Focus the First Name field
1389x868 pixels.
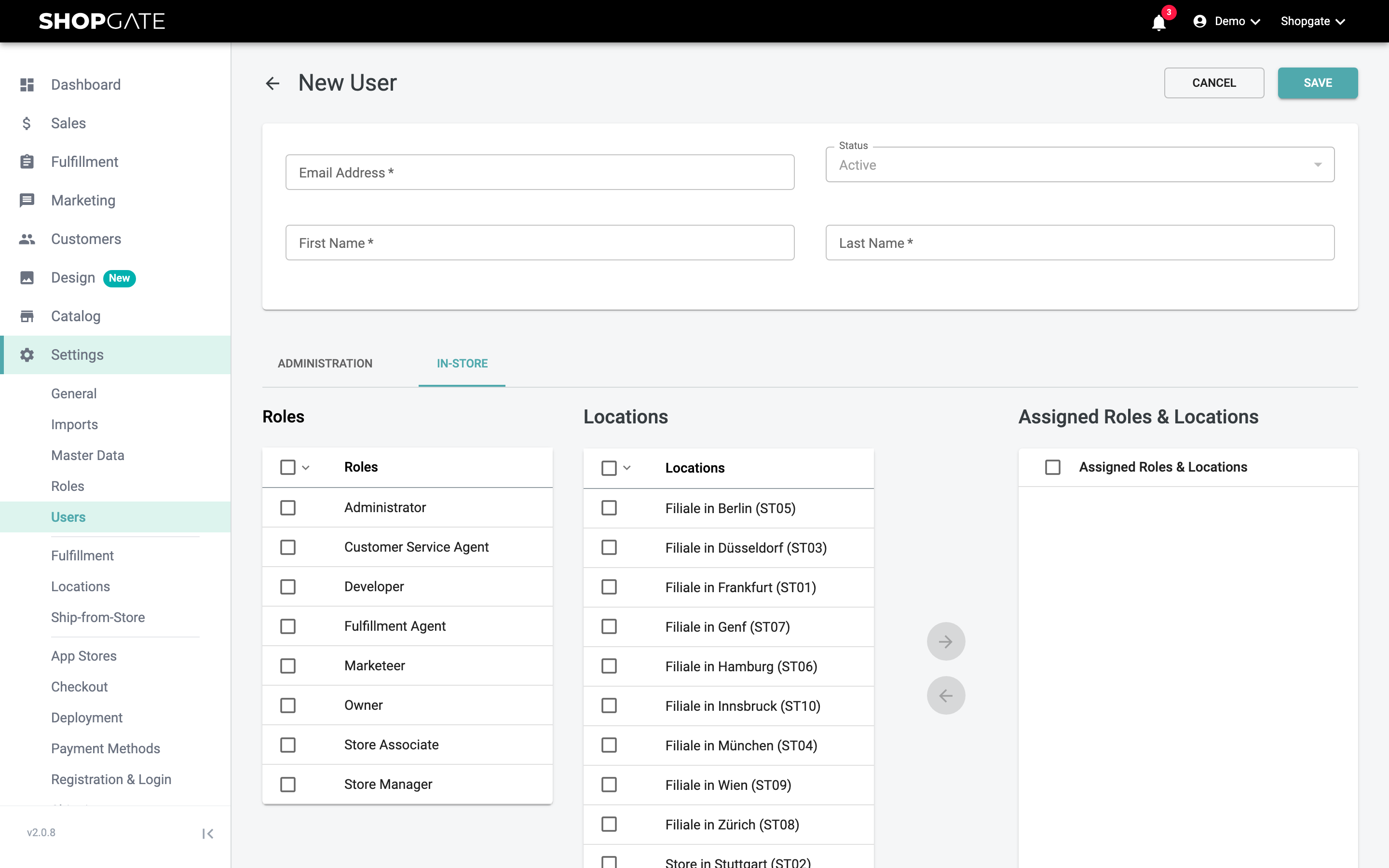[x=540, y=243]
